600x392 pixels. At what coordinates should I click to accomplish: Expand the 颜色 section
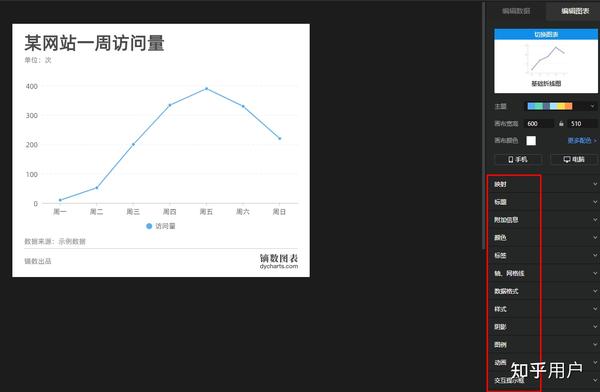pos(544,238)
